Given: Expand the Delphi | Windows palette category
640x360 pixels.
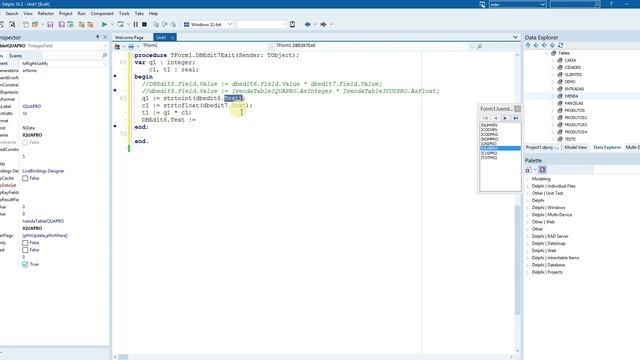Looking at the screenshot, I should (528, 207).
